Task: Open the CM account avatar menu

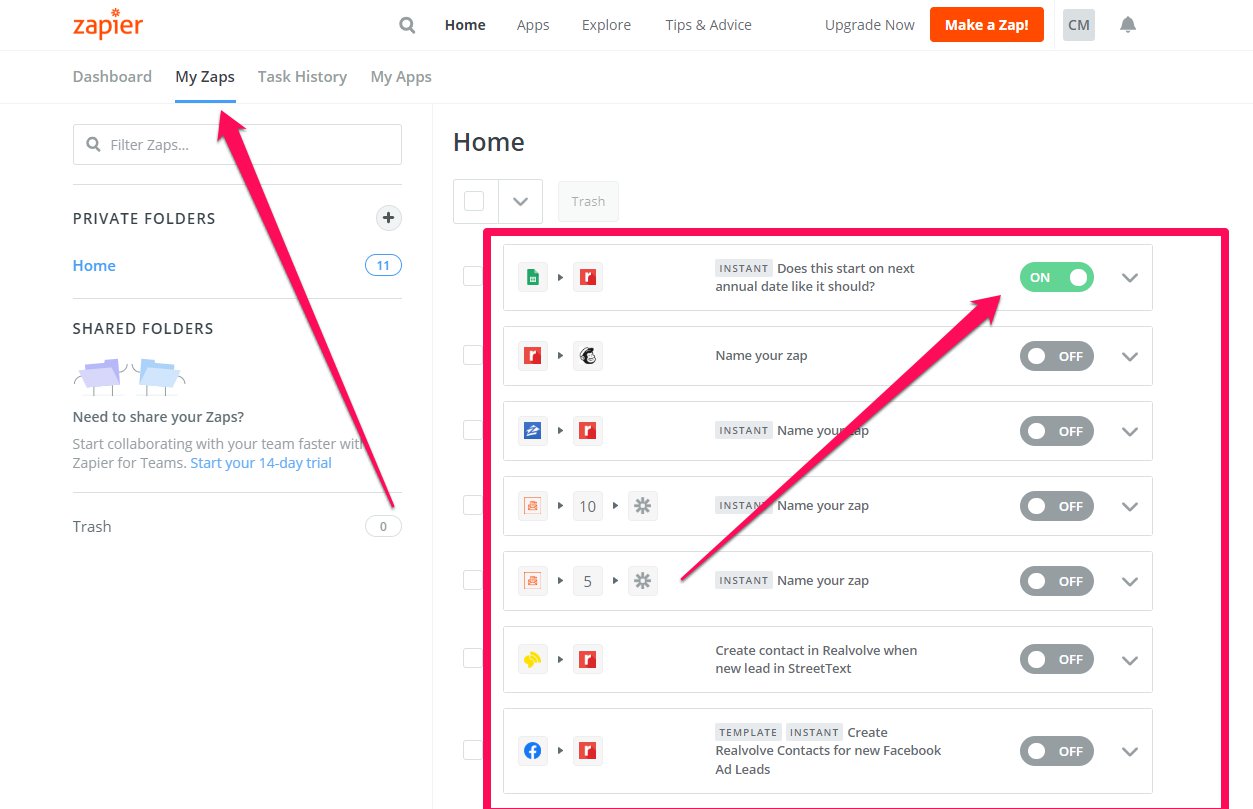Action: pos(1078,25)
